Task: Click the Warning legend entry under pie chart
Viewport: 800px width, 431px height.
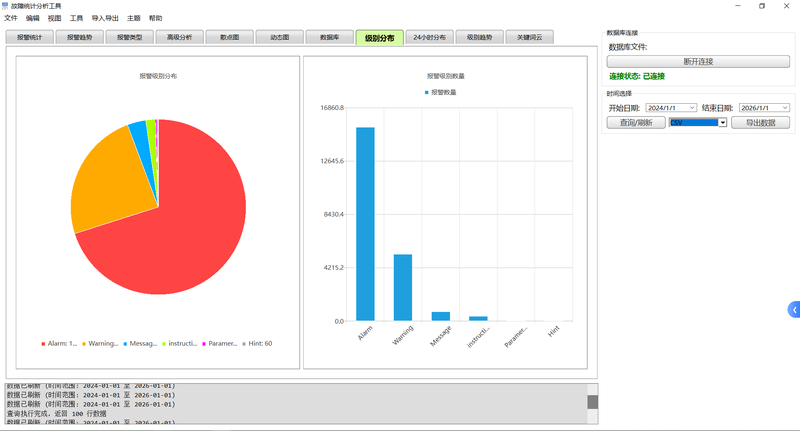Action: pos(100,343)
